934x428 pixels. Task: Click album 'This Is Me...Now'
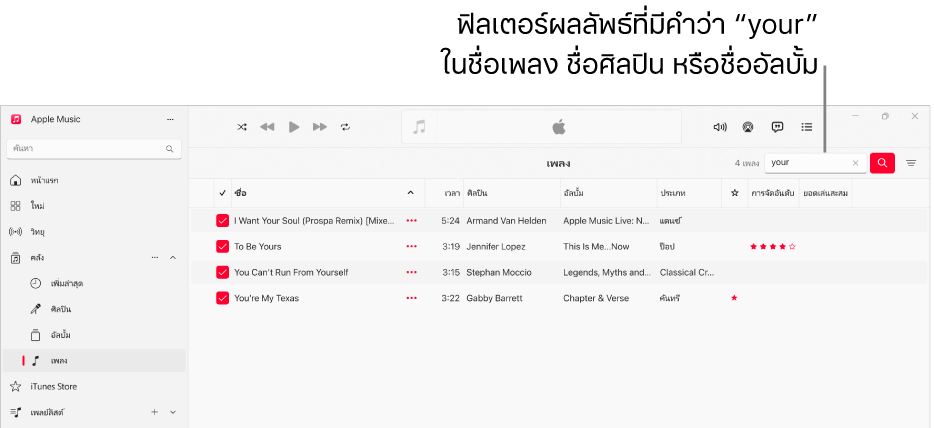pyautogui.click(x=596, y=246)
